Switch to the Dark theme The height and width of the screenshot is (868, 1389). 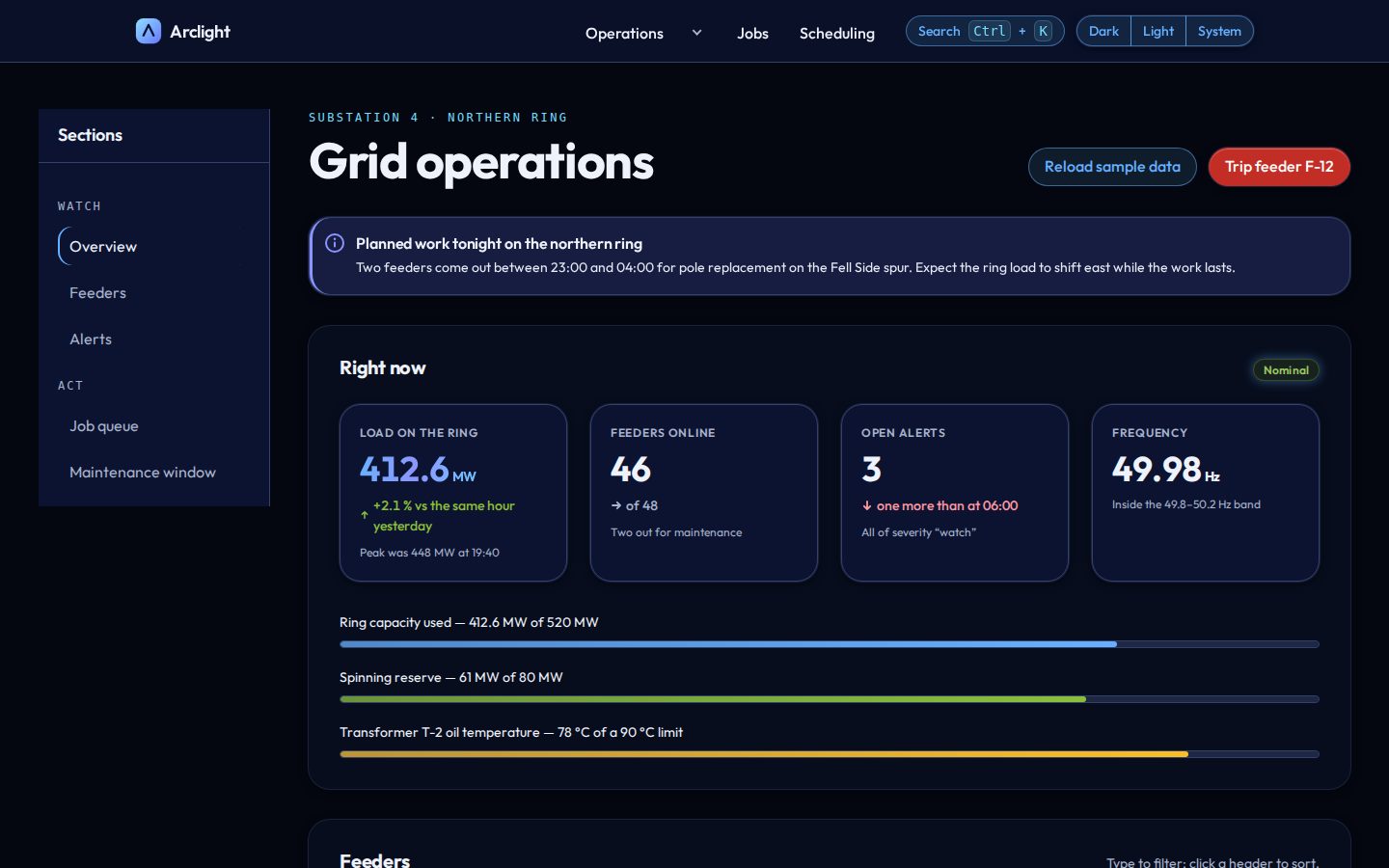[1103, 31]
